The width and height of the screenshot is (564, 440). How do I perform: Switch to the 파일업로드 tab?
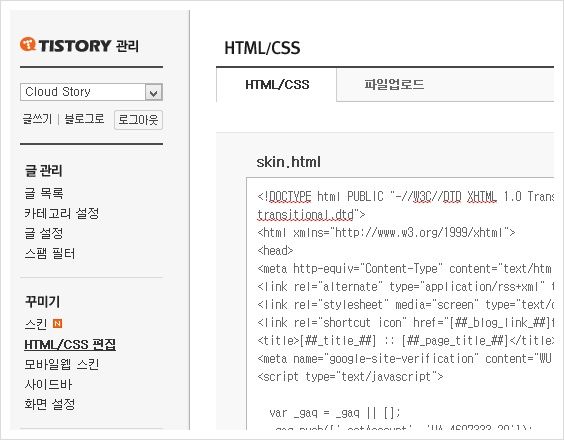coord(394,85)
